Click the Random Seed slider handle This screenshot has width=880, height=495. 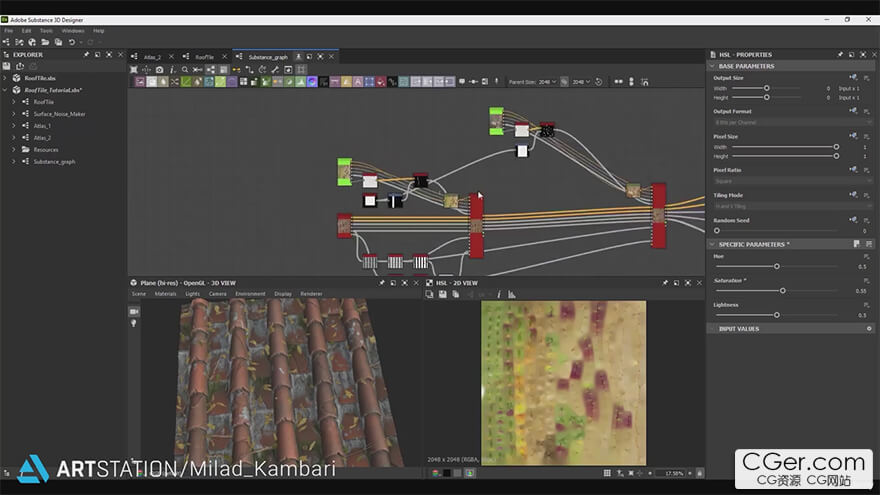pos(717,231)
